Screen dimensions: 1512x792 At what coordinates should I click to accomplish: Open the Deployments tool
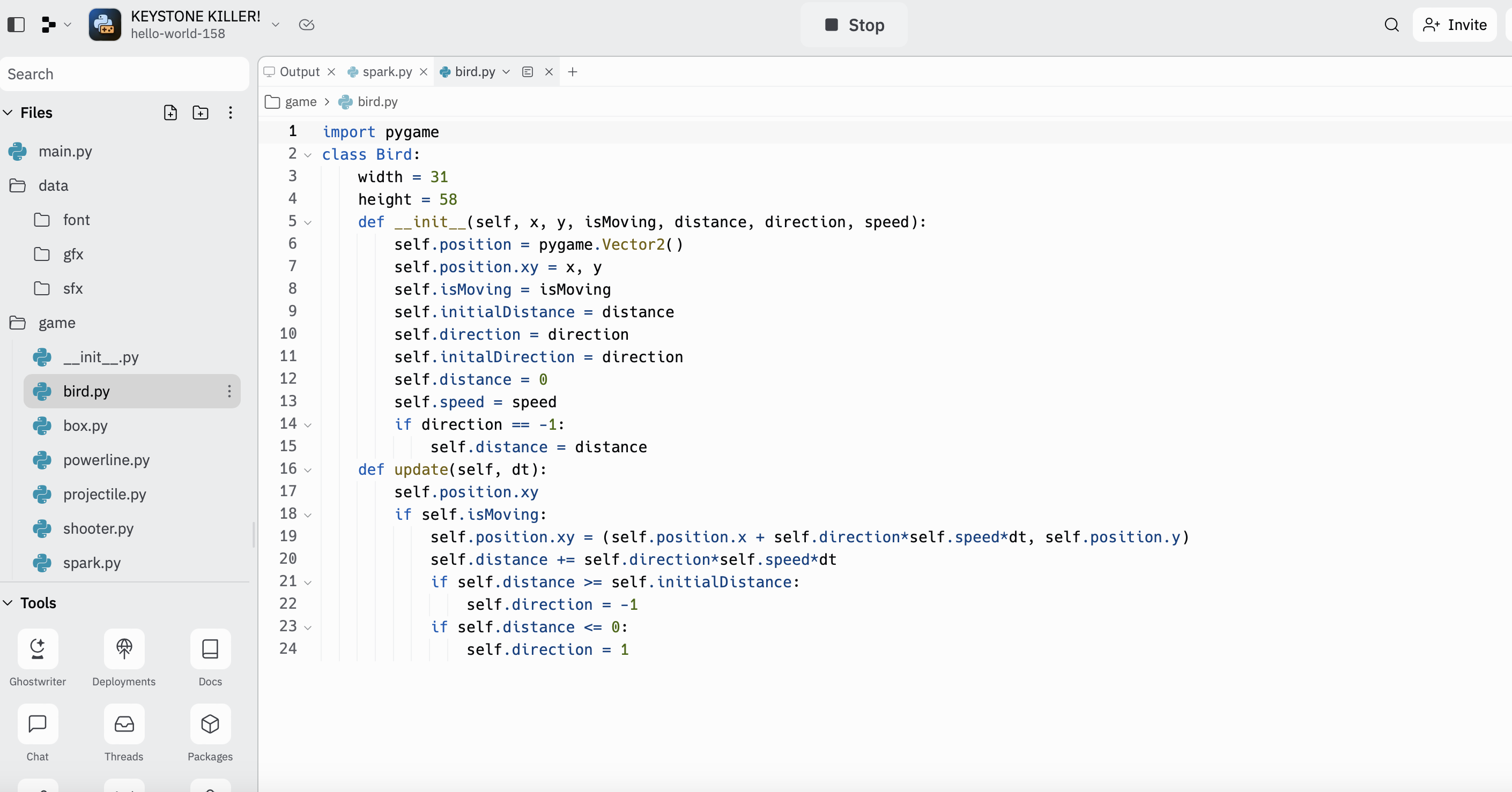[x=124, y=649]
